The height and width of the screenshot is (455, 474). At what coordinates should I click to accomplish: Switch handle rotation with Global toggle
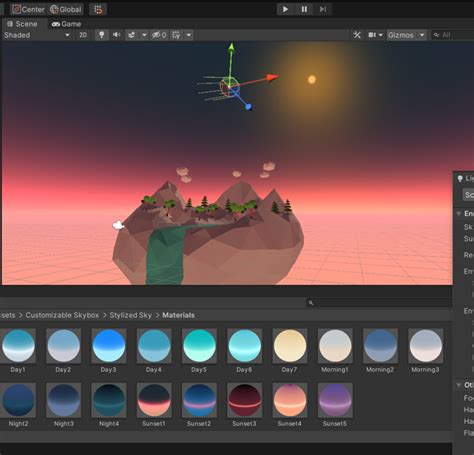66,9
